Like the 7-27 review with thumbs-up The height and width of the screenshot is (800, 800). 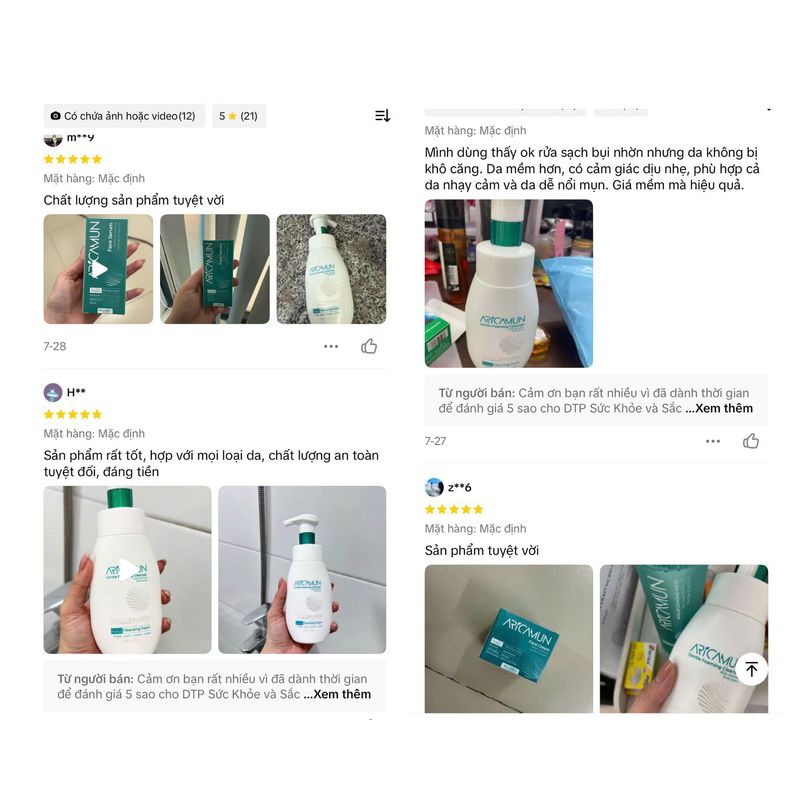click(x=751, y=441)
